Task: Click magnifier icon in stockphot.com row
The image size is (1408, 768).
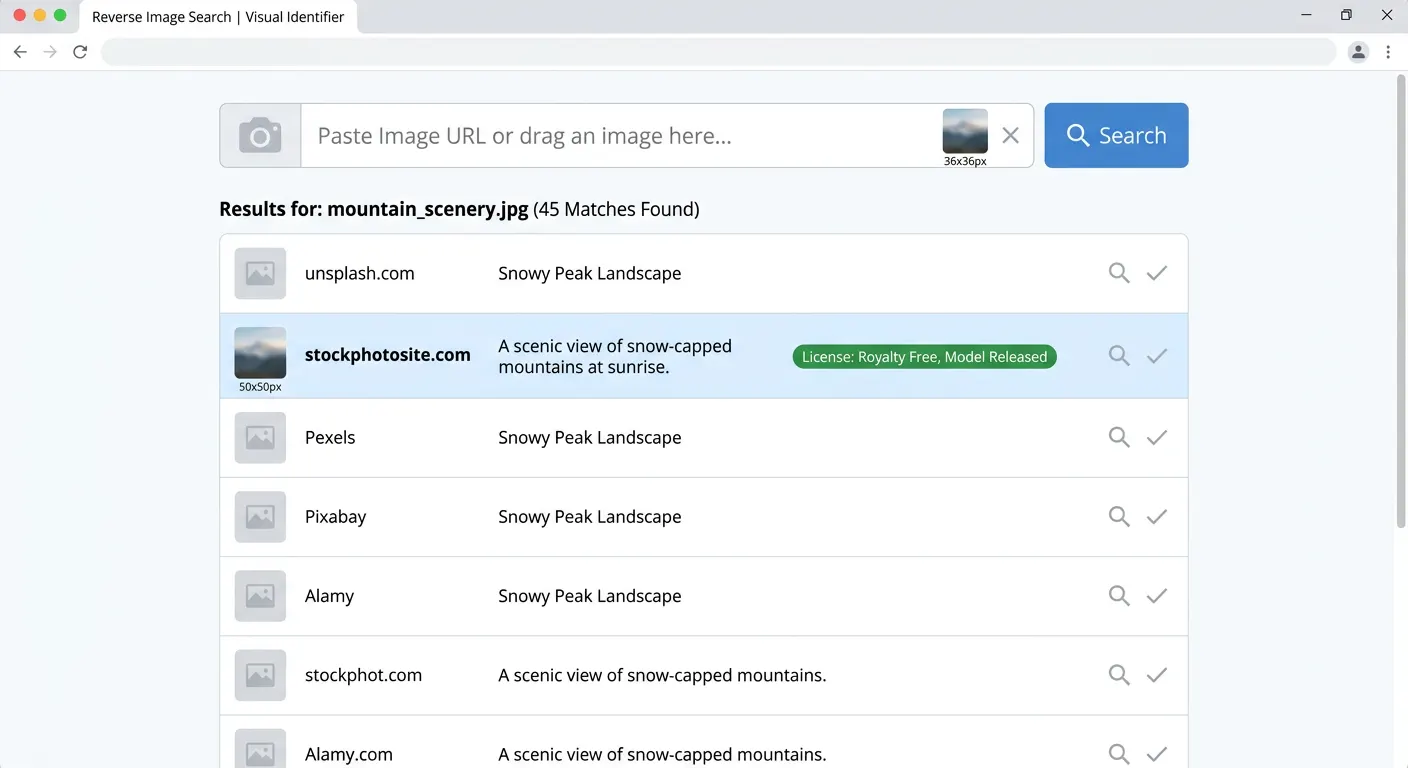Action: click(x=1119, y=675)
